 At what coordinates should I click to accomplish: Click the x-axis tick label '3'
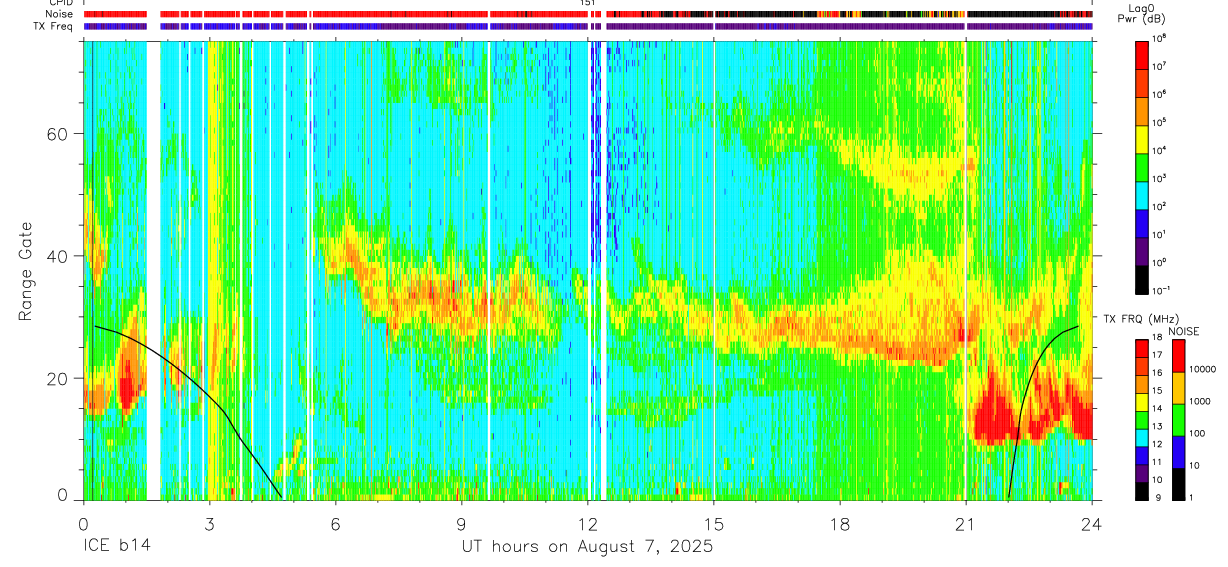tap(209, 524)
